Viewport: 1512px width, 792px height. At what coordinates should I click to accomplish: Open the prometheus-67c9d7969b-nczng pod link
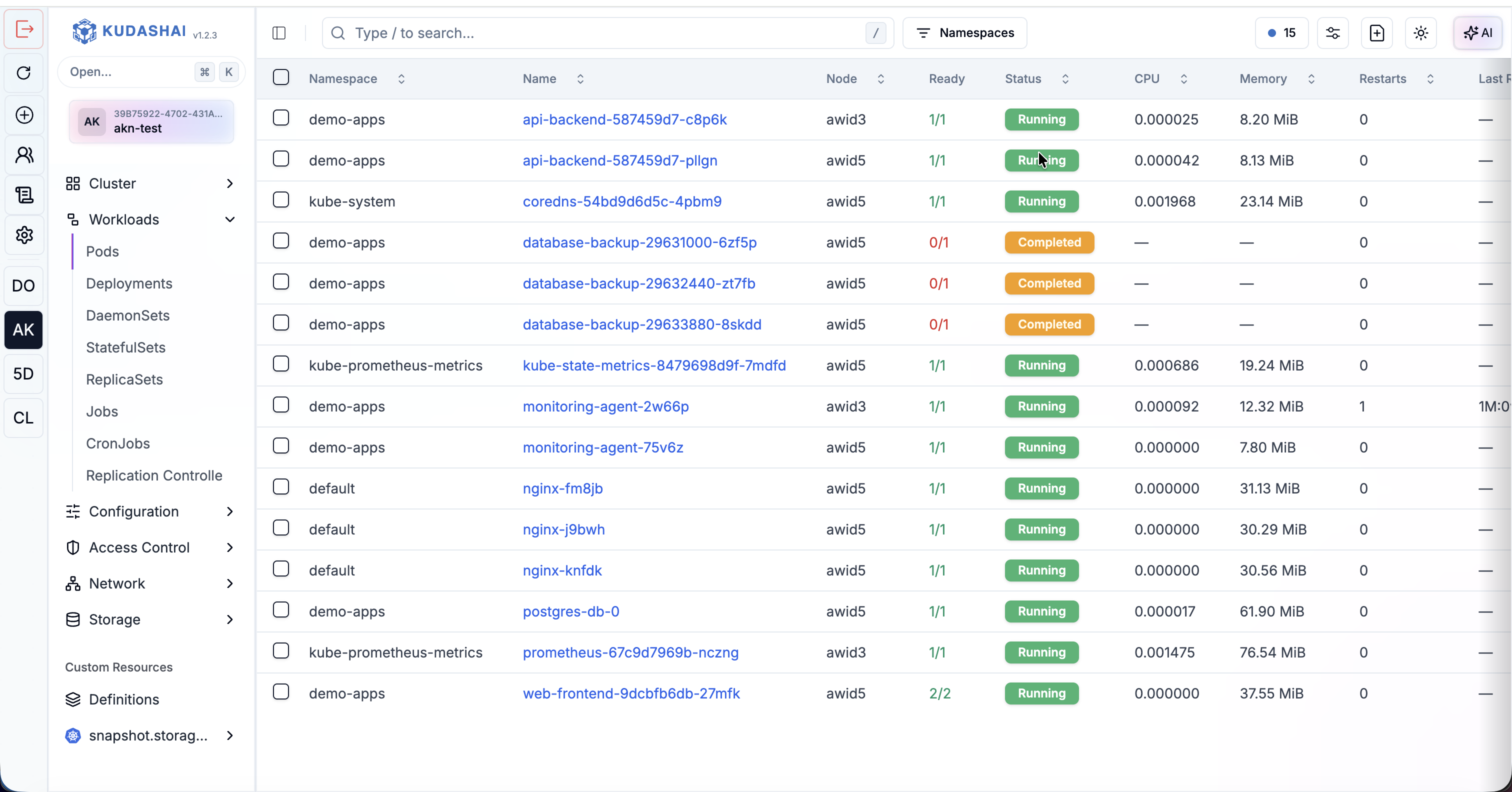point(630,652)
